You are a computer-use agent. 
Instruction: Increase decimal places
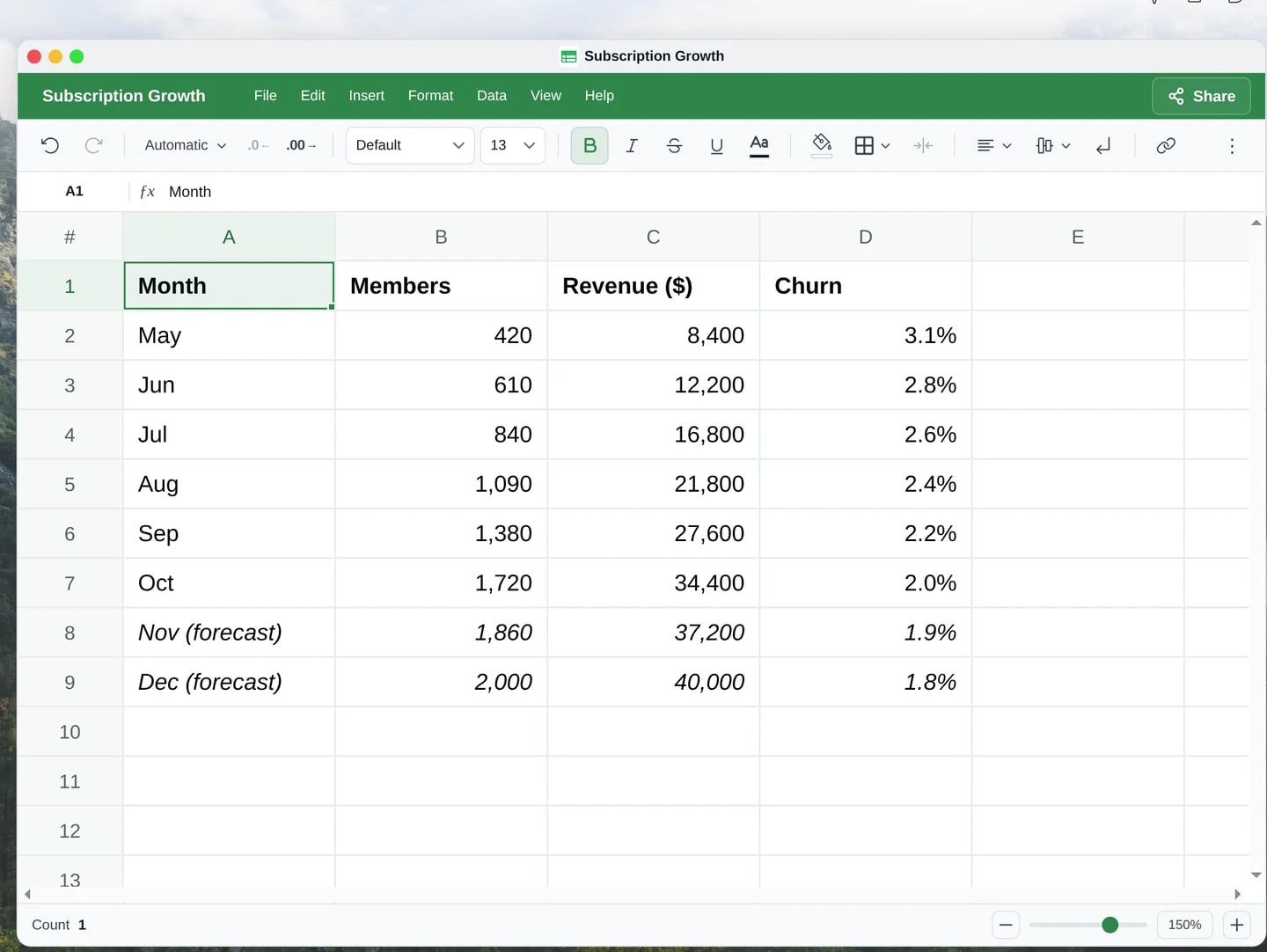301,145
